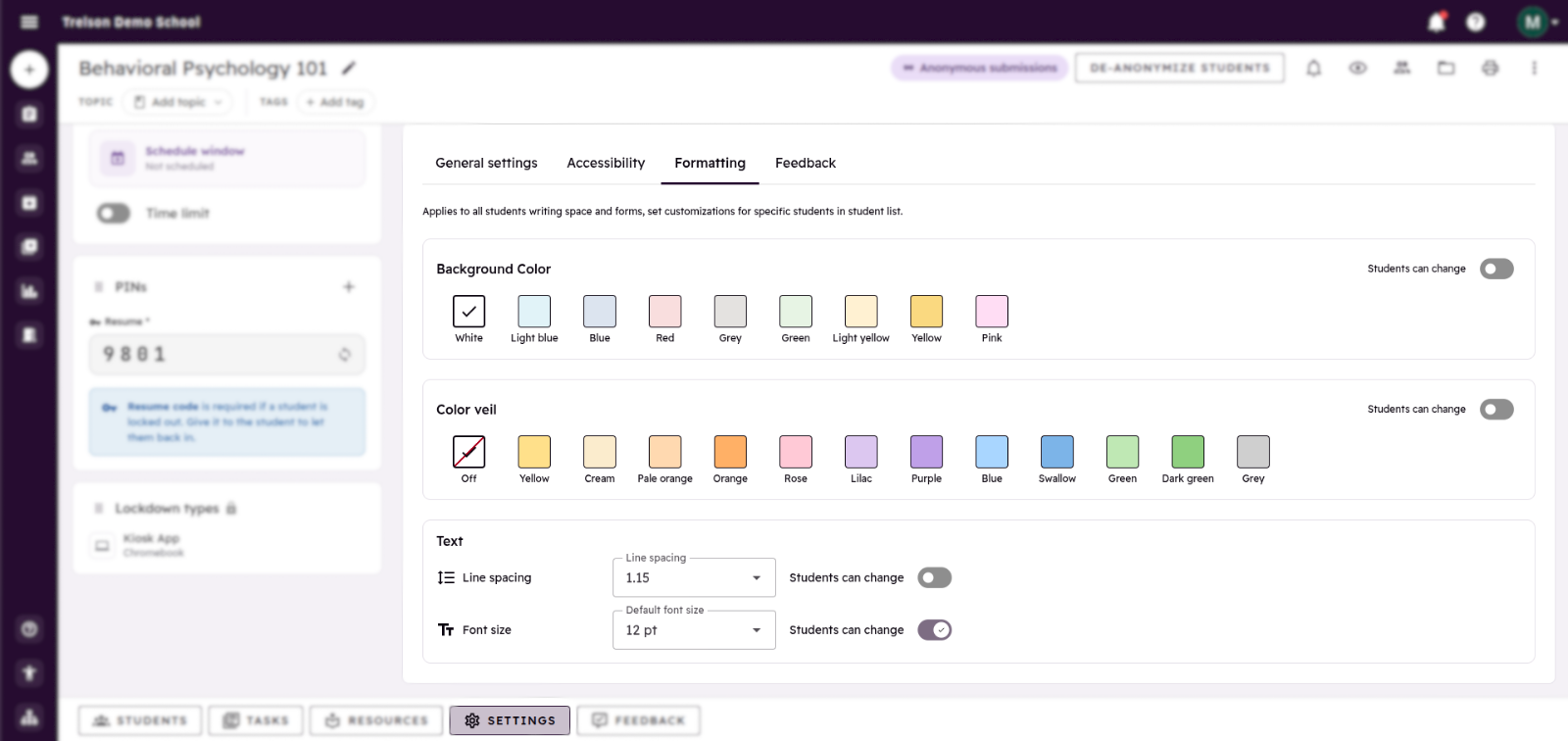Screen dimensions: 1568x741
Task: Click the De-anonymize Students button
Action: [1180, 68]
